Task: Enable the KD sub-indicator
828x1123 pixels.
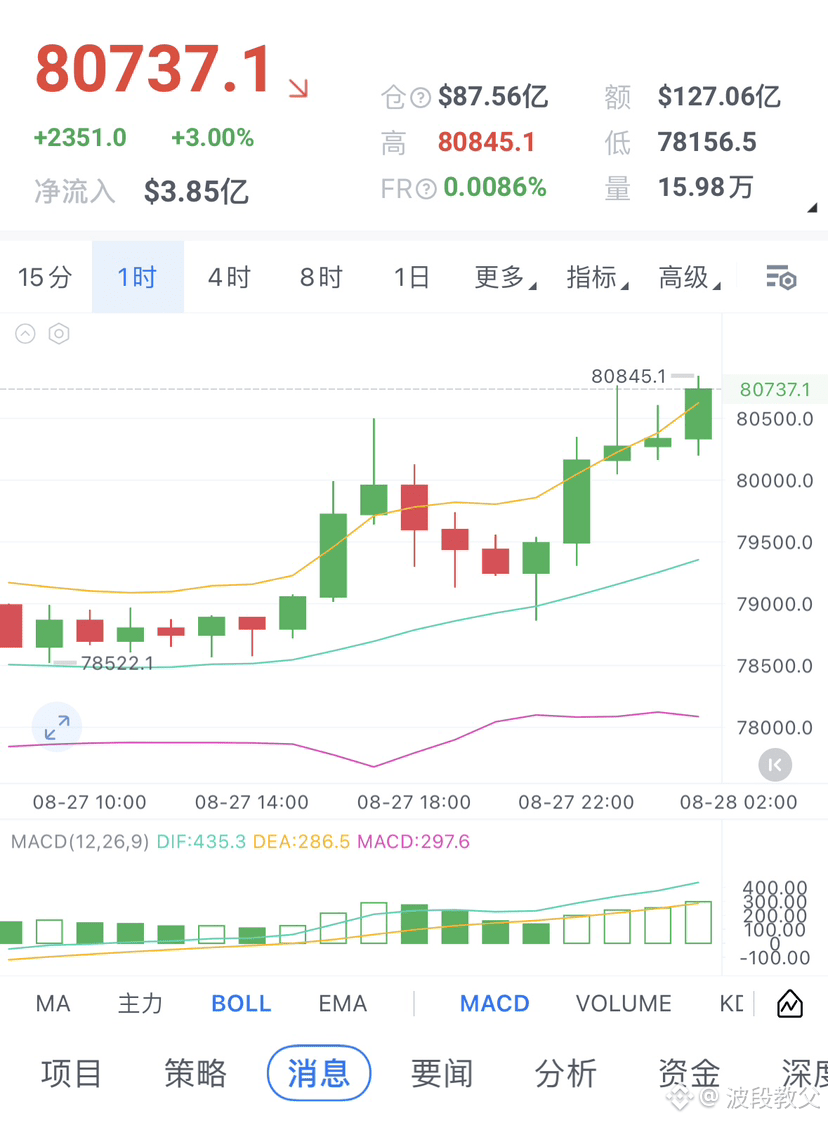Action: pos(732,1003)
